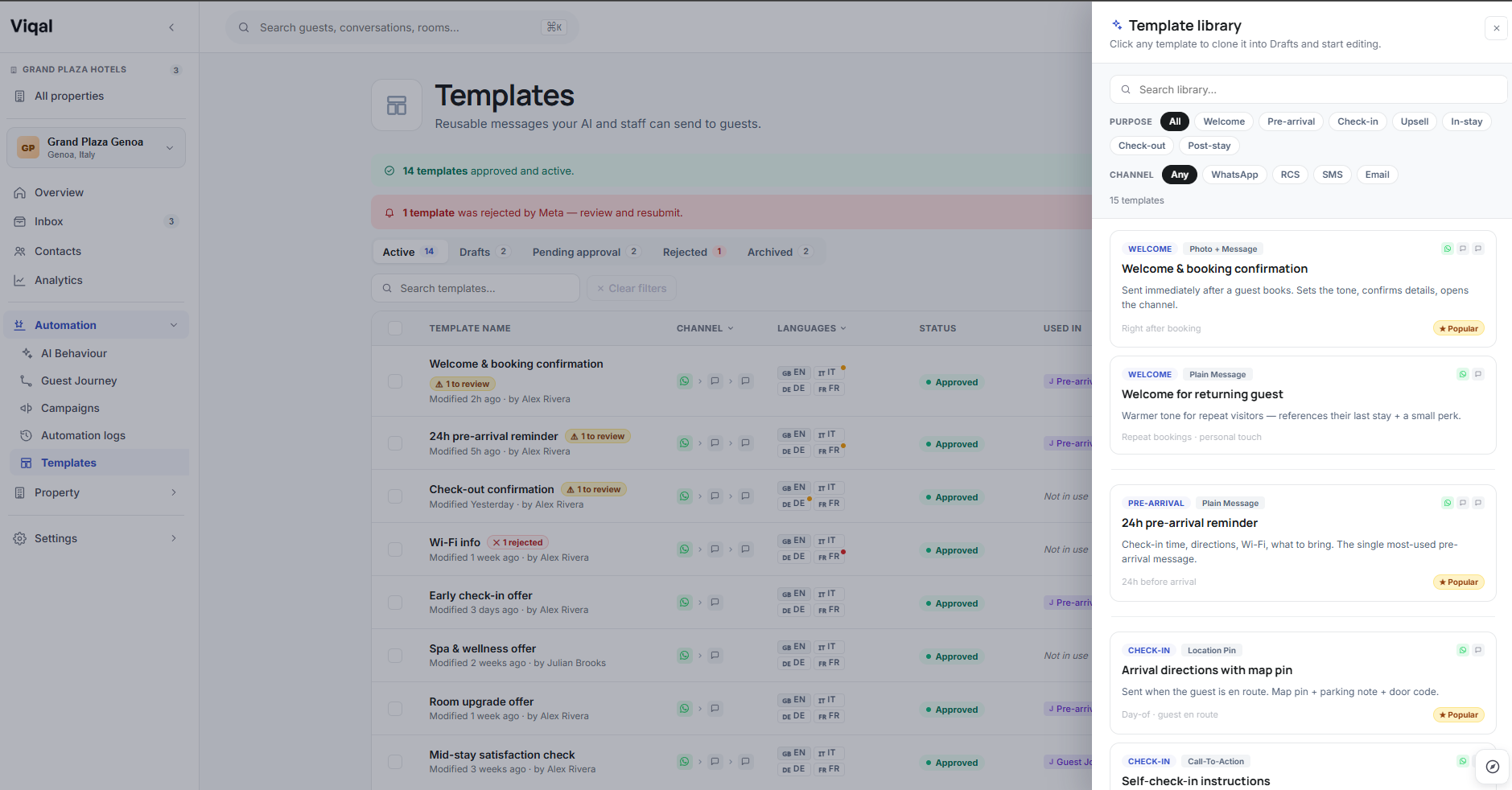Click the Grand Plaza Genoa GP avatar
Image resolution: width=1512 pixels, height=790 pixels.
coord(28,148)
